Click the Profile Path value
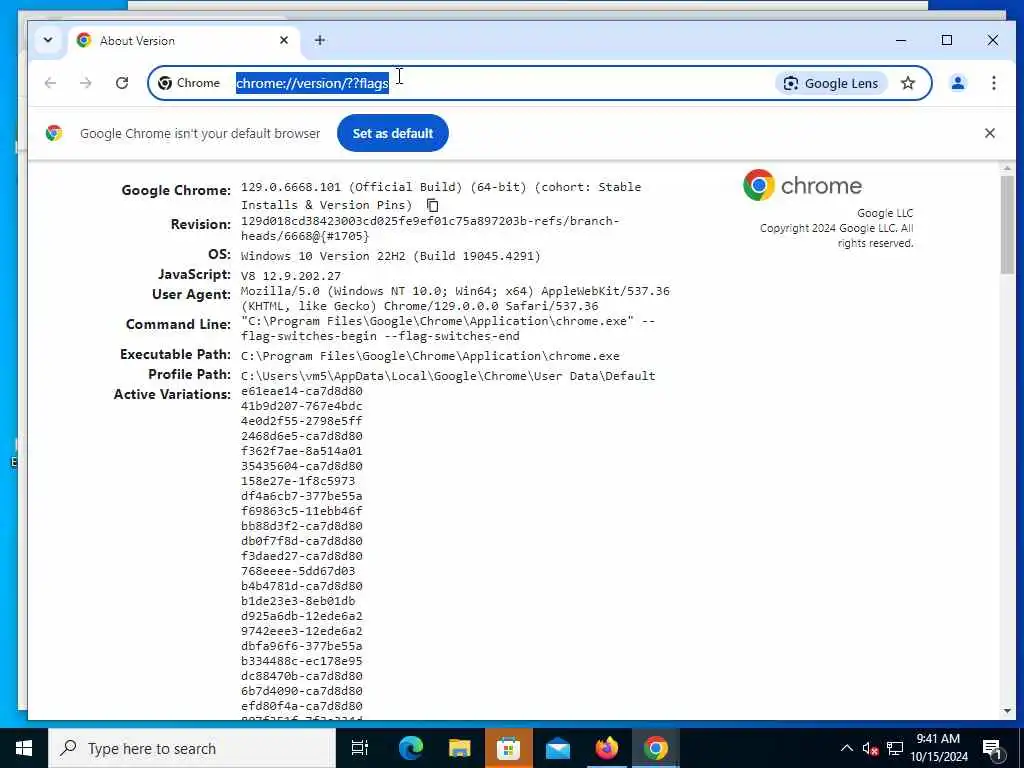 448,376
